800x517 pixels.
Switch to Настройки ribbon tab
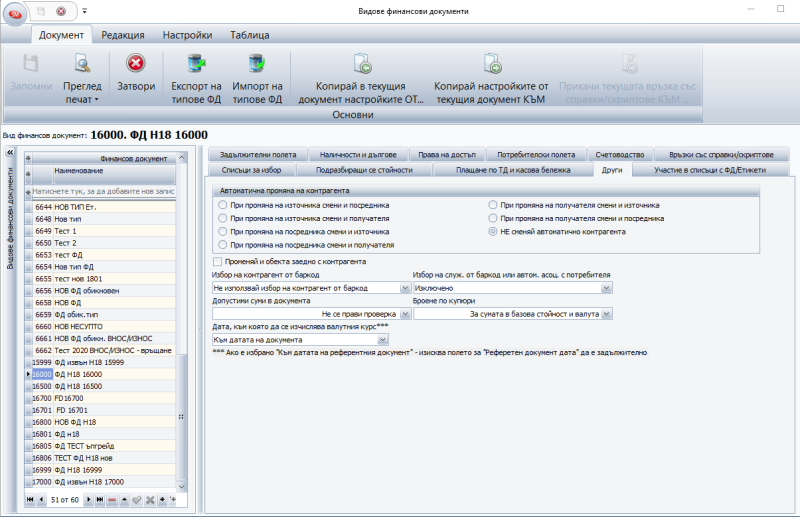[x=188, y=35]
